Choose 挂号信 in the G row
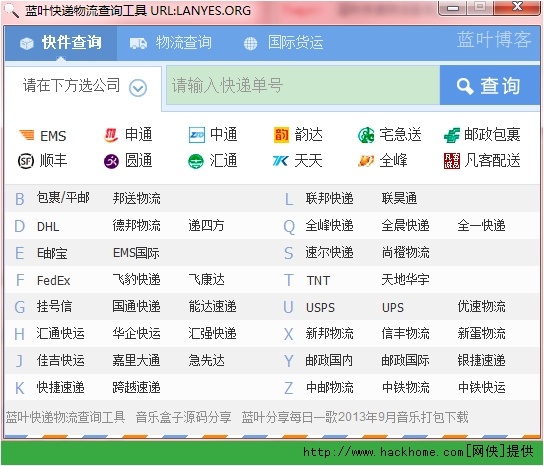 click(54, 306)
